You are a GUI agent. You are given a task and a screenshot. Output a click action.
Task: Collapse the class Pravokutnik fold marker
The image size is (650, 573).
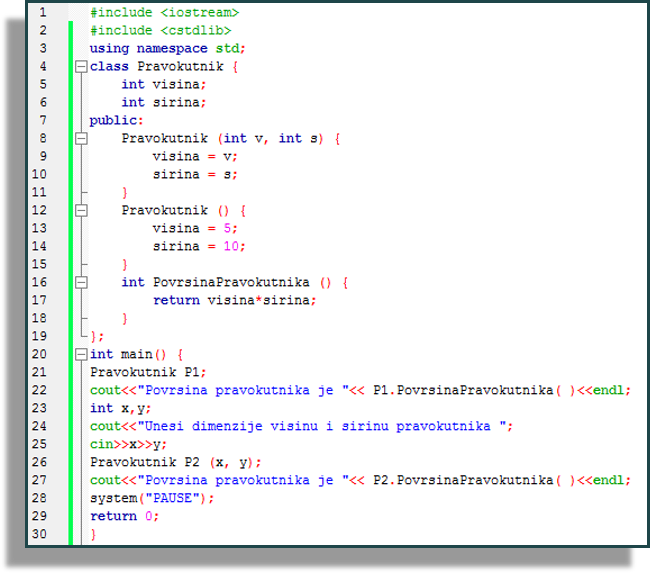(x=81, y=67)
